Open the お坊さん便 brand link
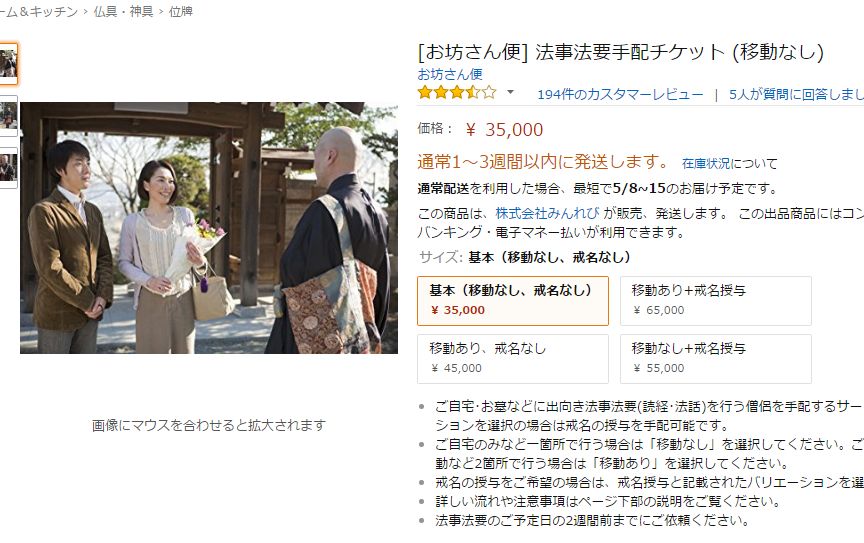This screenshot has height=543, width=864. [x=450, y=74]
